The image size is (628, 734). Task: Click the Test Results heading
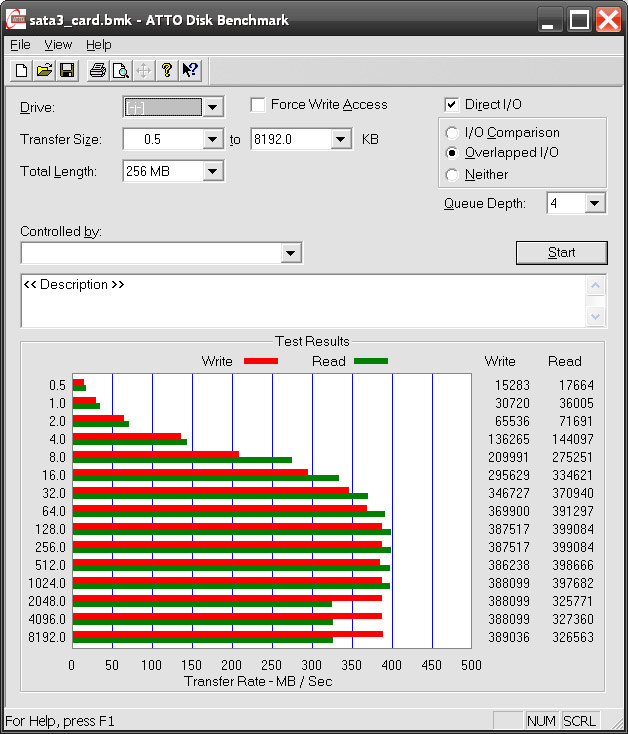pos(312,341)
